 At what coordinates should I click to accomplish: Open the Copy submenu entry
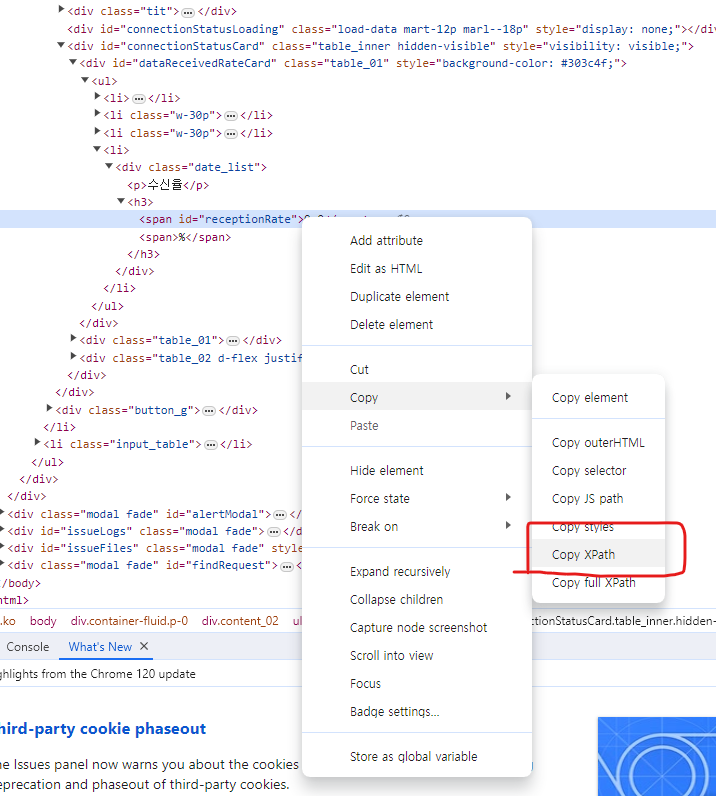coord(416,397)
